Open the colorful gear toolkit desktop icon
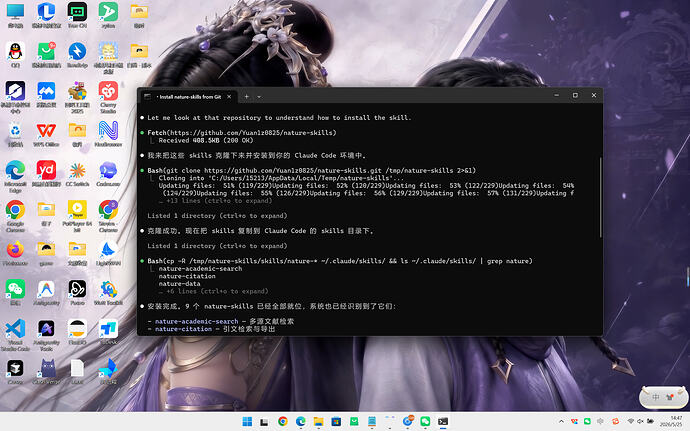 [108, 289]
